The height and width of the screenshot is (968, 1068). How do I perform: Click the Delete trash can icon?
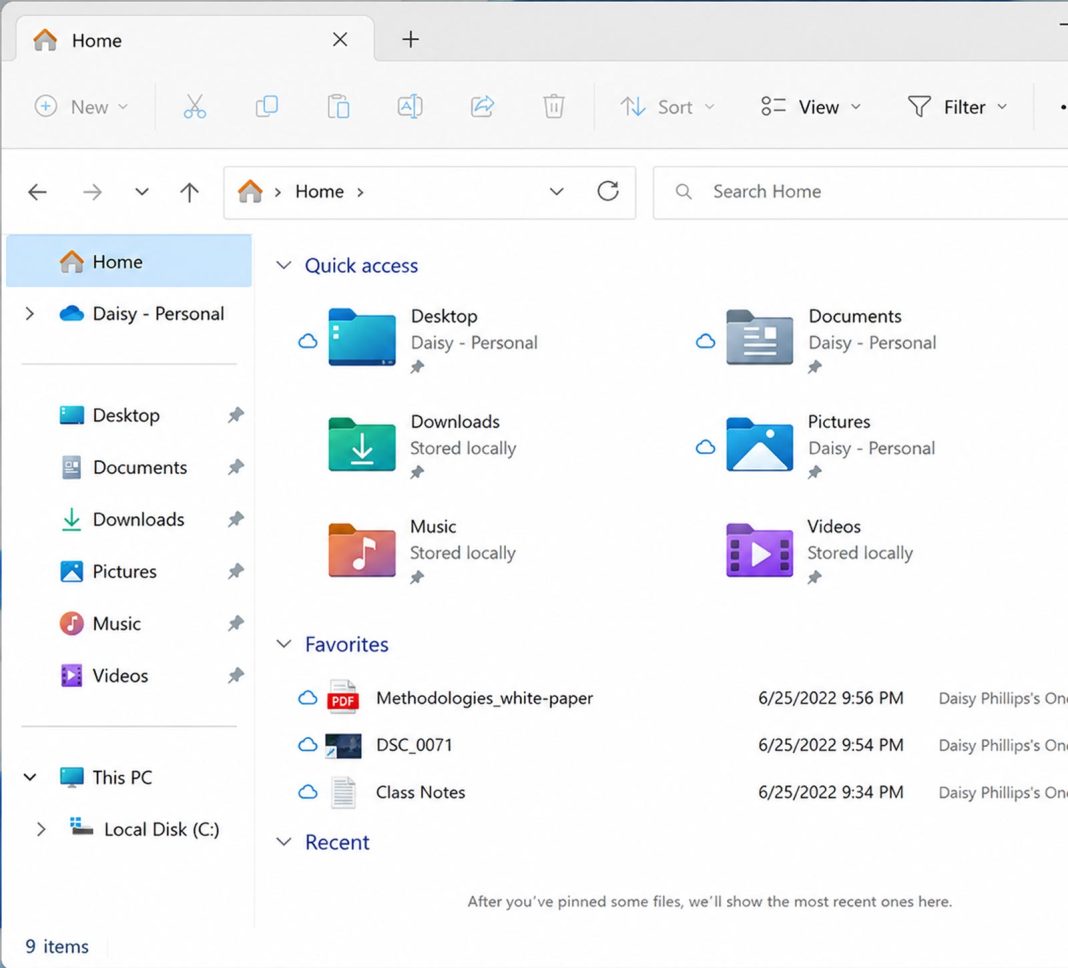click(x=554, y=107)
